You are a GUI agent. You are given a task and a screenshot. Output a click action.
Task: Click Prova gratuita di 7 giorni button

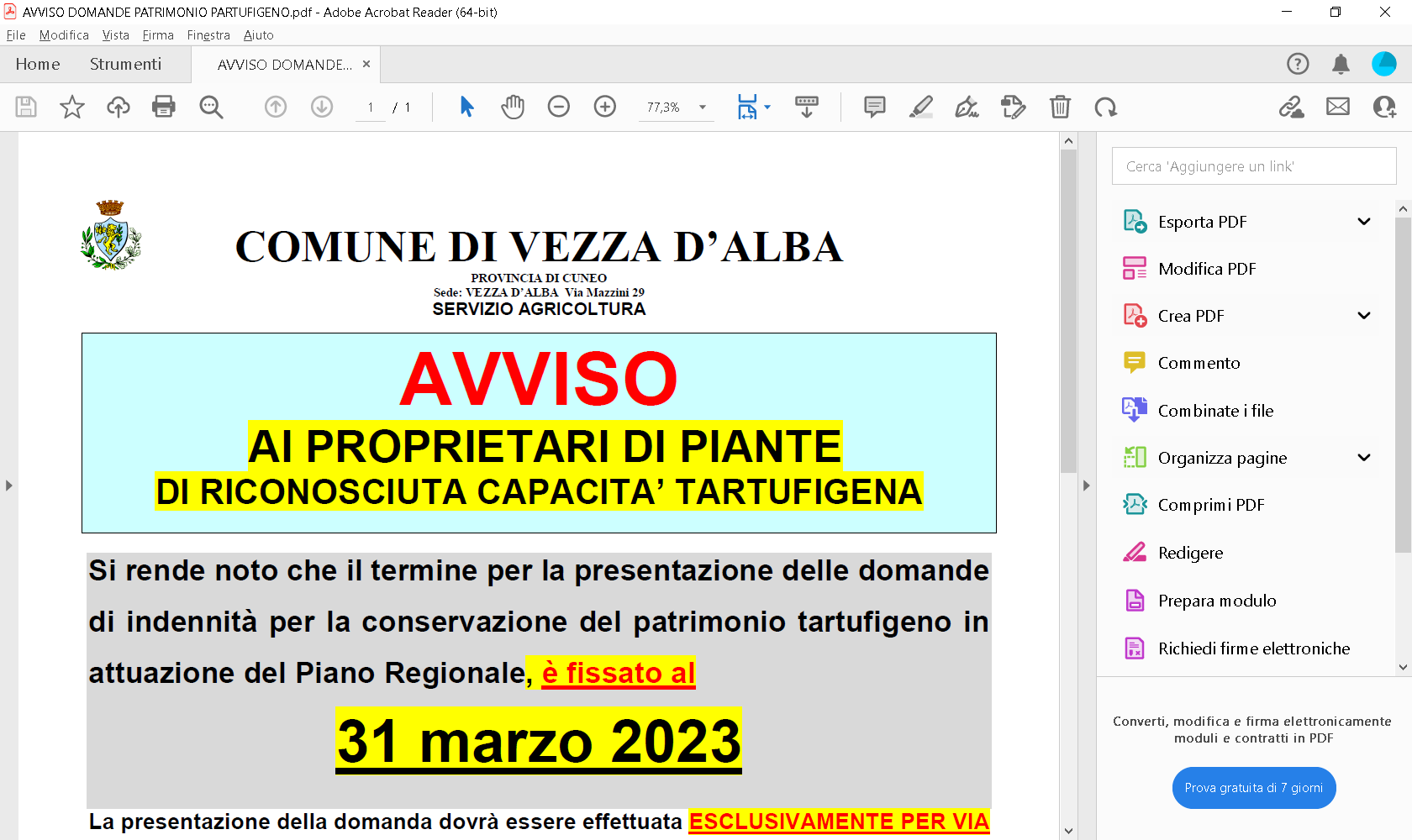point(1253,788)
